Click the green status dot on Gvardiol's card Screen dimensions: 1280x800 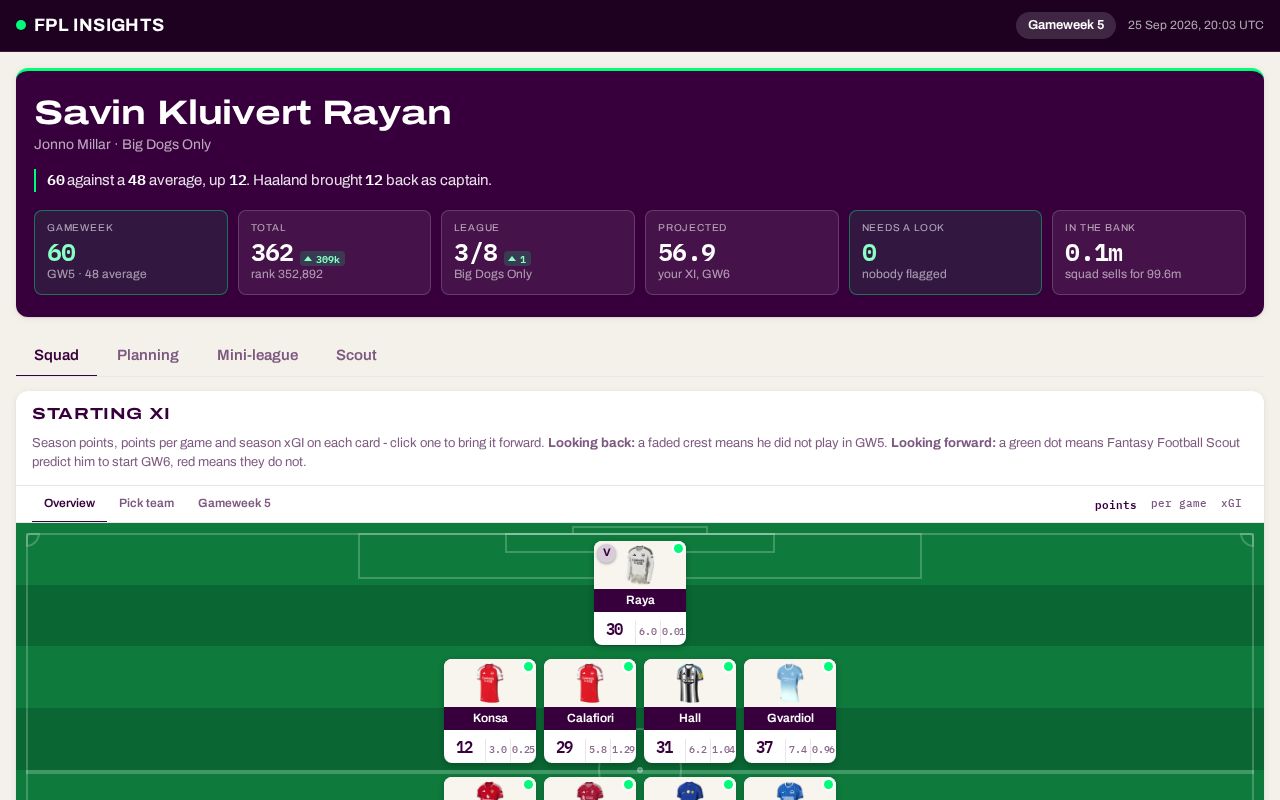coord(828,666)
